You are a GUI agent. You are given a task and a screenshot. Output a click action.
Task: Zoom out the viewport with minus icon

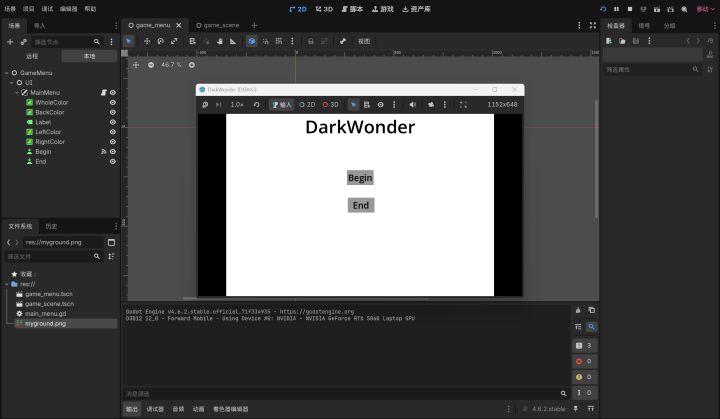[x=151, y=65]
